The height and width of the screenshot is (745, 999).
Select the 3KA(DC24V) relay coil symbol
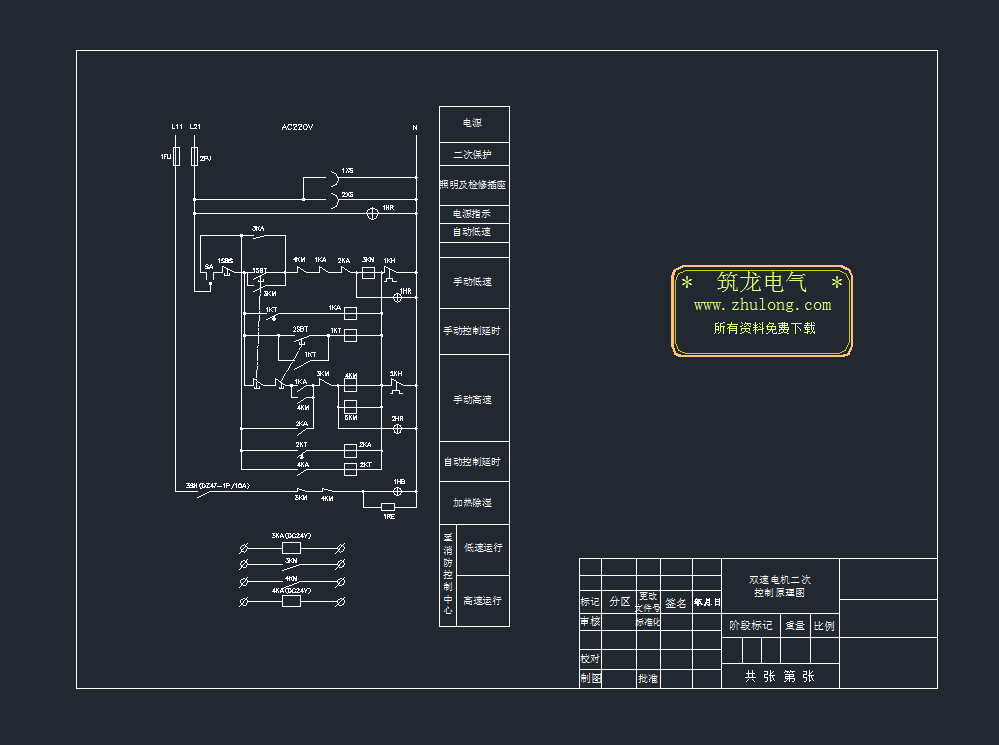tap(292, 548)
